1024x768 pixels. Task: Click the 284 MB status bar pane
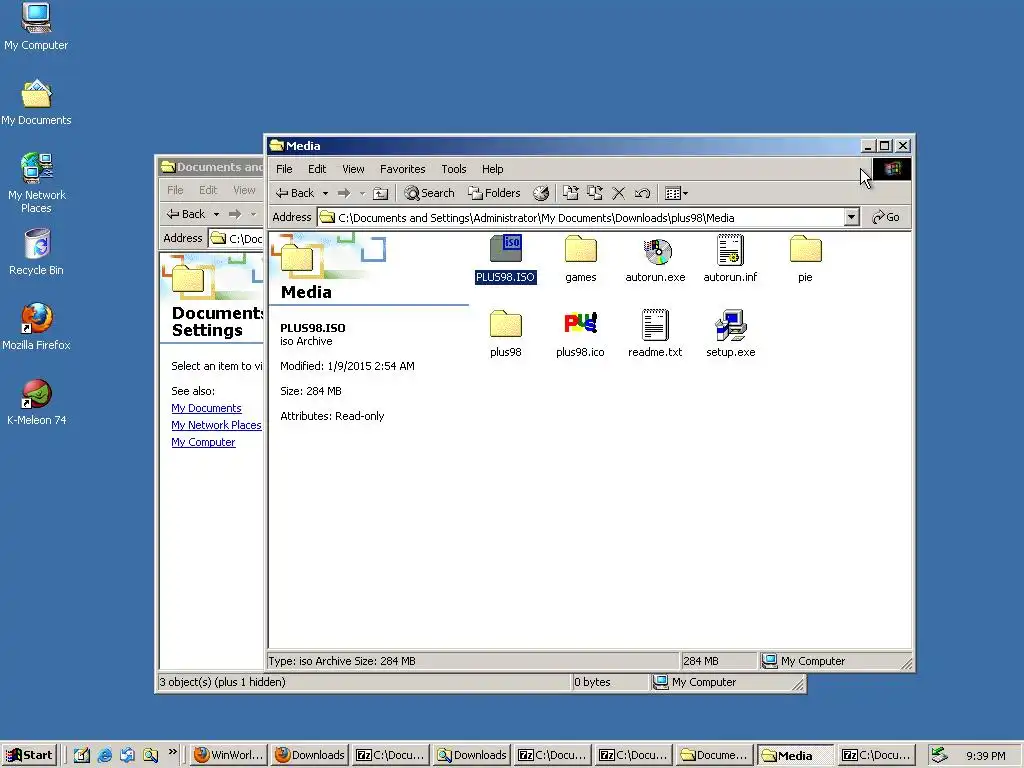tap(718, 661)
